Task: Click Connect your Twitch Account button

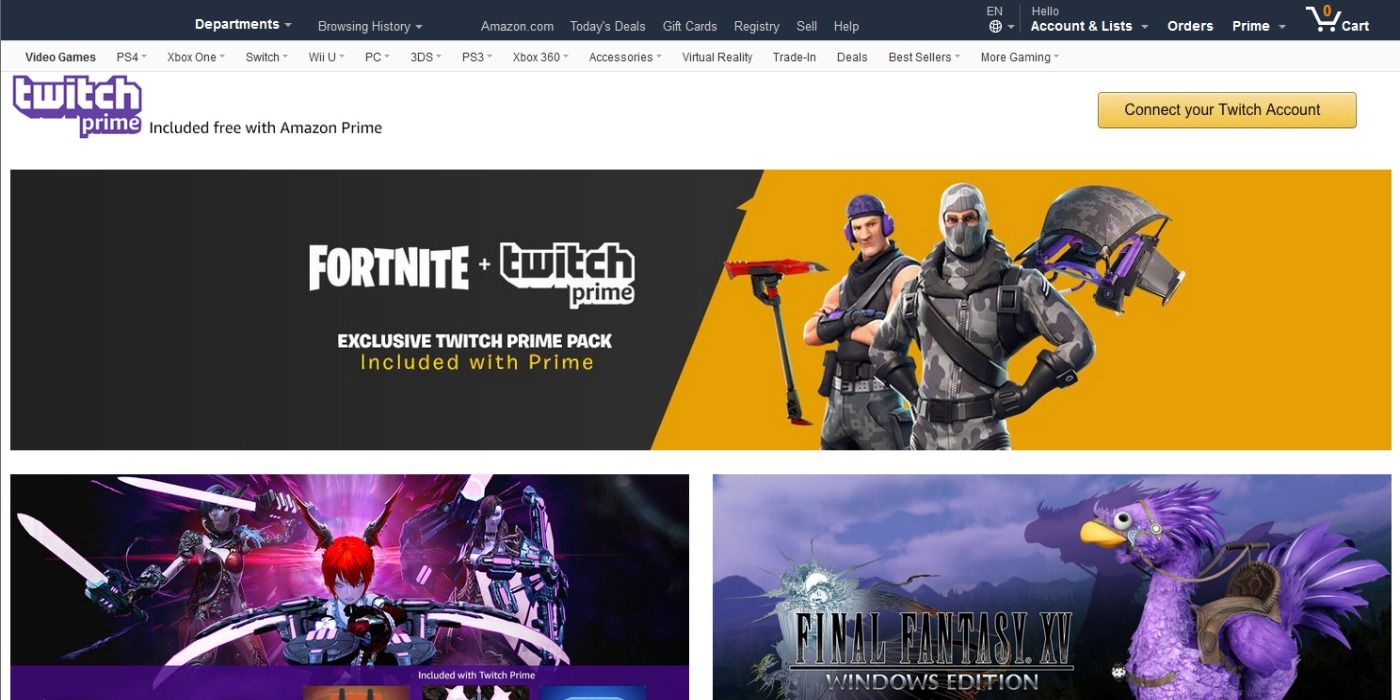Action: point(1227,110)
